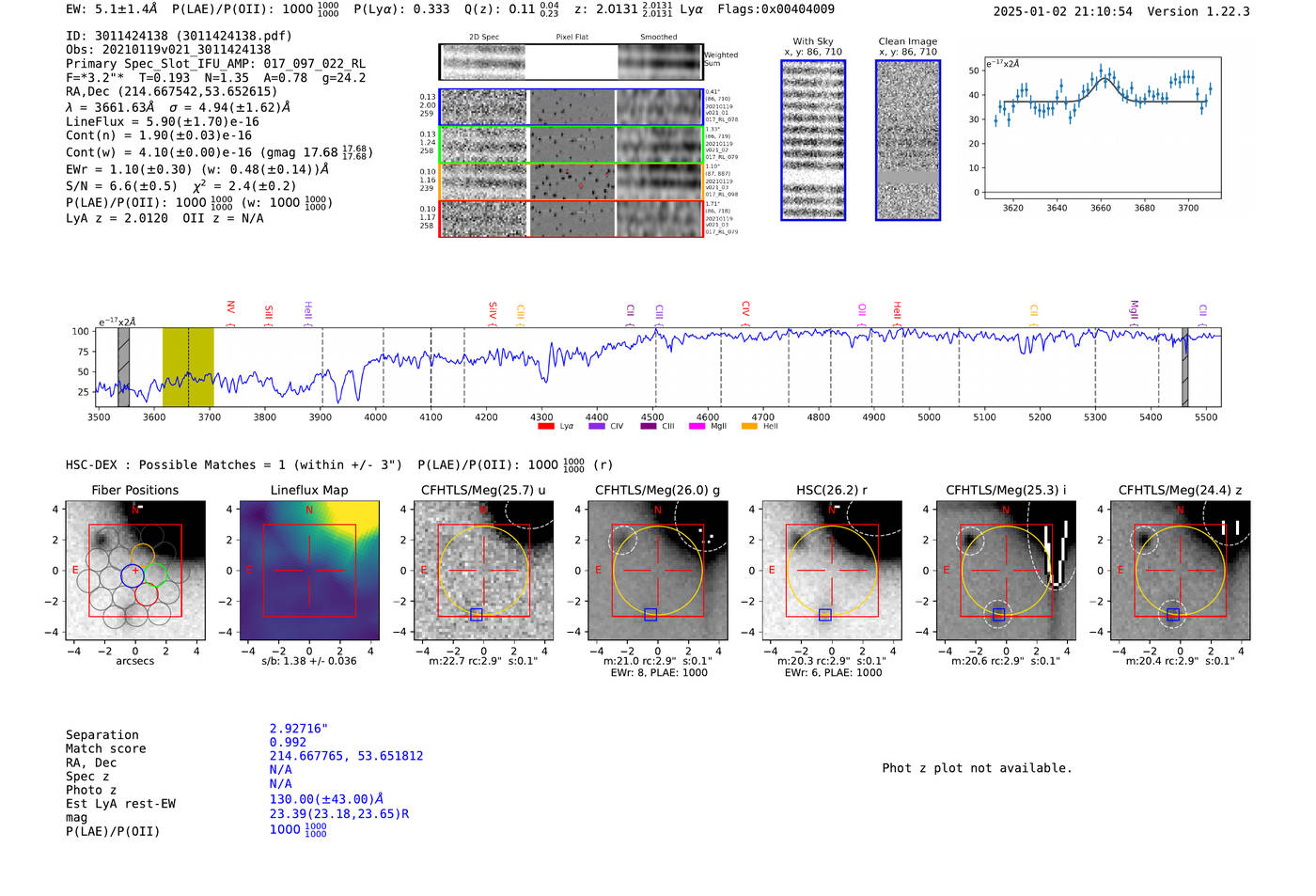Click the yellow highlighted band in spectrum
Image resolution: width=1316 pixels, height=896 pixels.
pos(188,368)
